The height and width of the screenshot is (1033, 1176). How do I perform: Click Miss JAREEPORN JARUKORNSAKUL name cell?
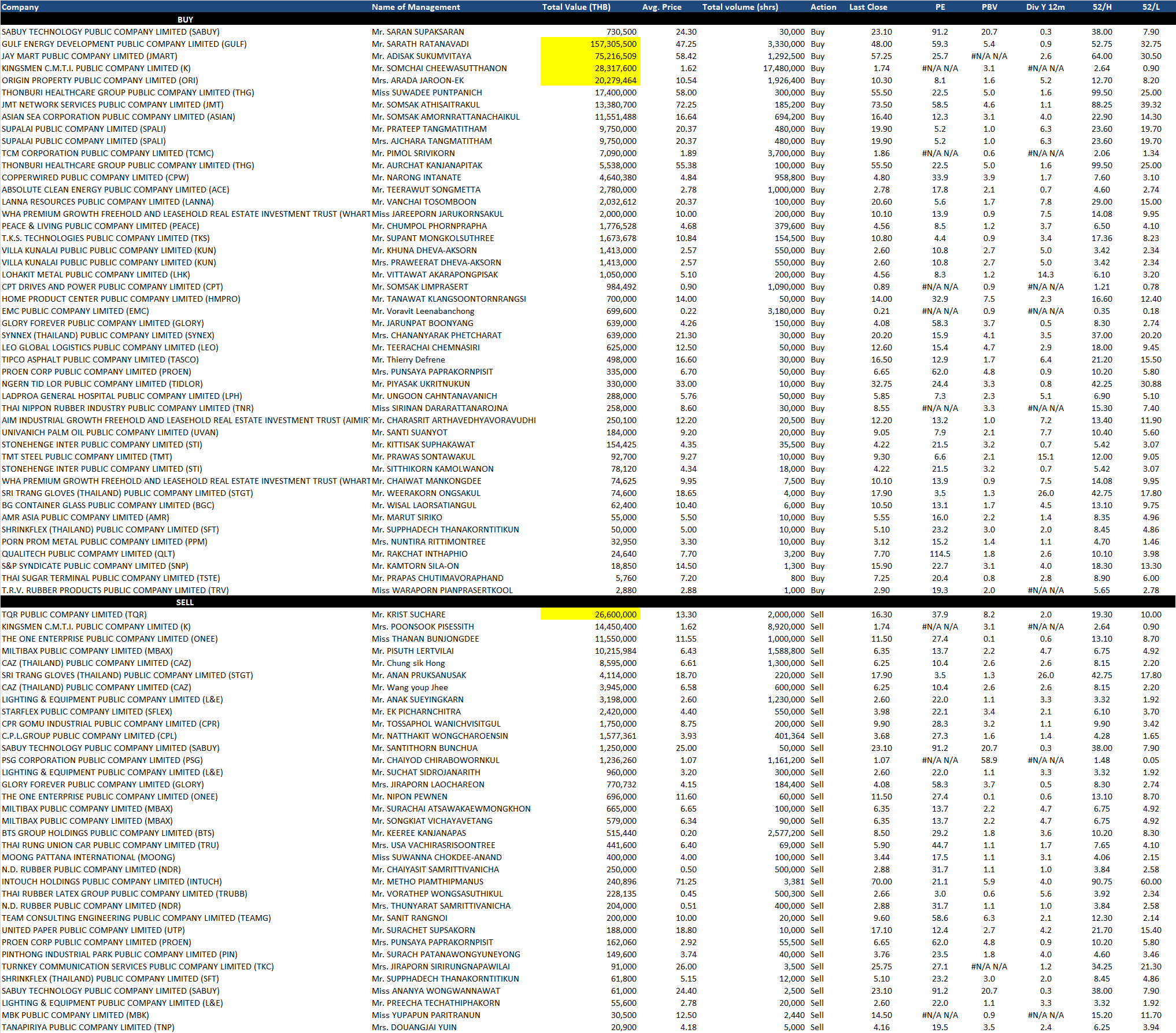click(x=438, y=214)
